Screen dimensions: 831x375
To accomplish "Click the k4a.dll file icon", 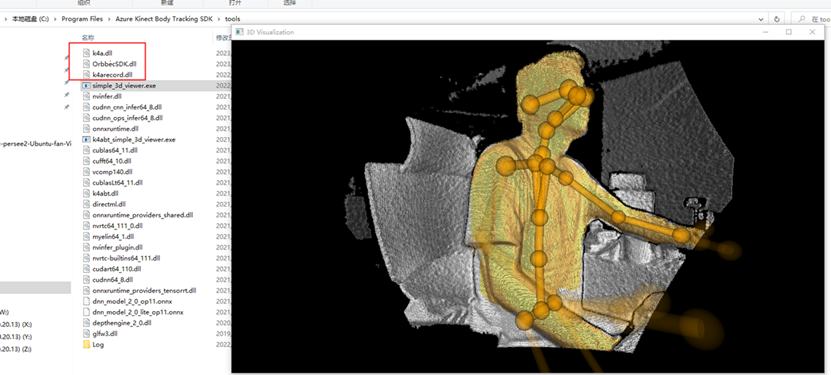I will click(87, 53).
